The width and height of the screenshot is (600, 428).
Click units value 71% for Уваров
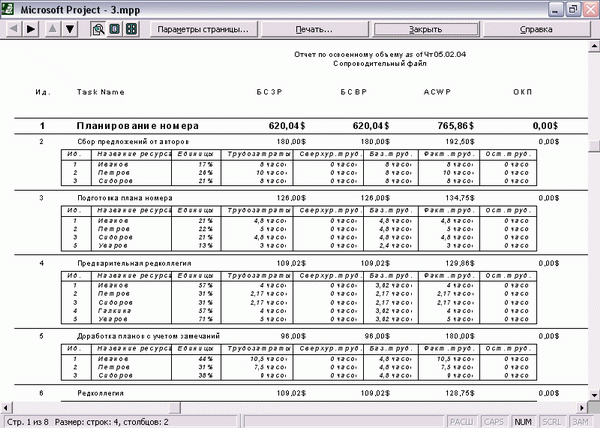pos(205,319)
